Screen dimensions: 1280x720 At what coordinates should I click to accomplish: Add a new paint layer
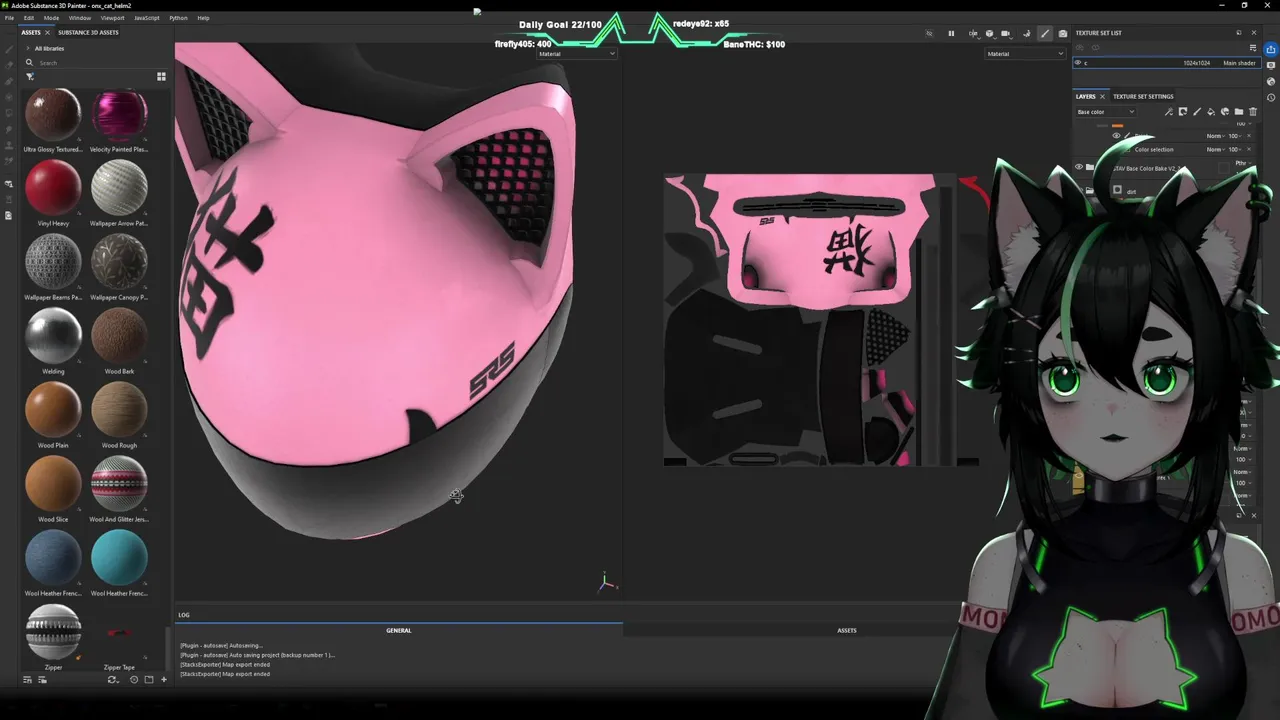click(1197, 111)
